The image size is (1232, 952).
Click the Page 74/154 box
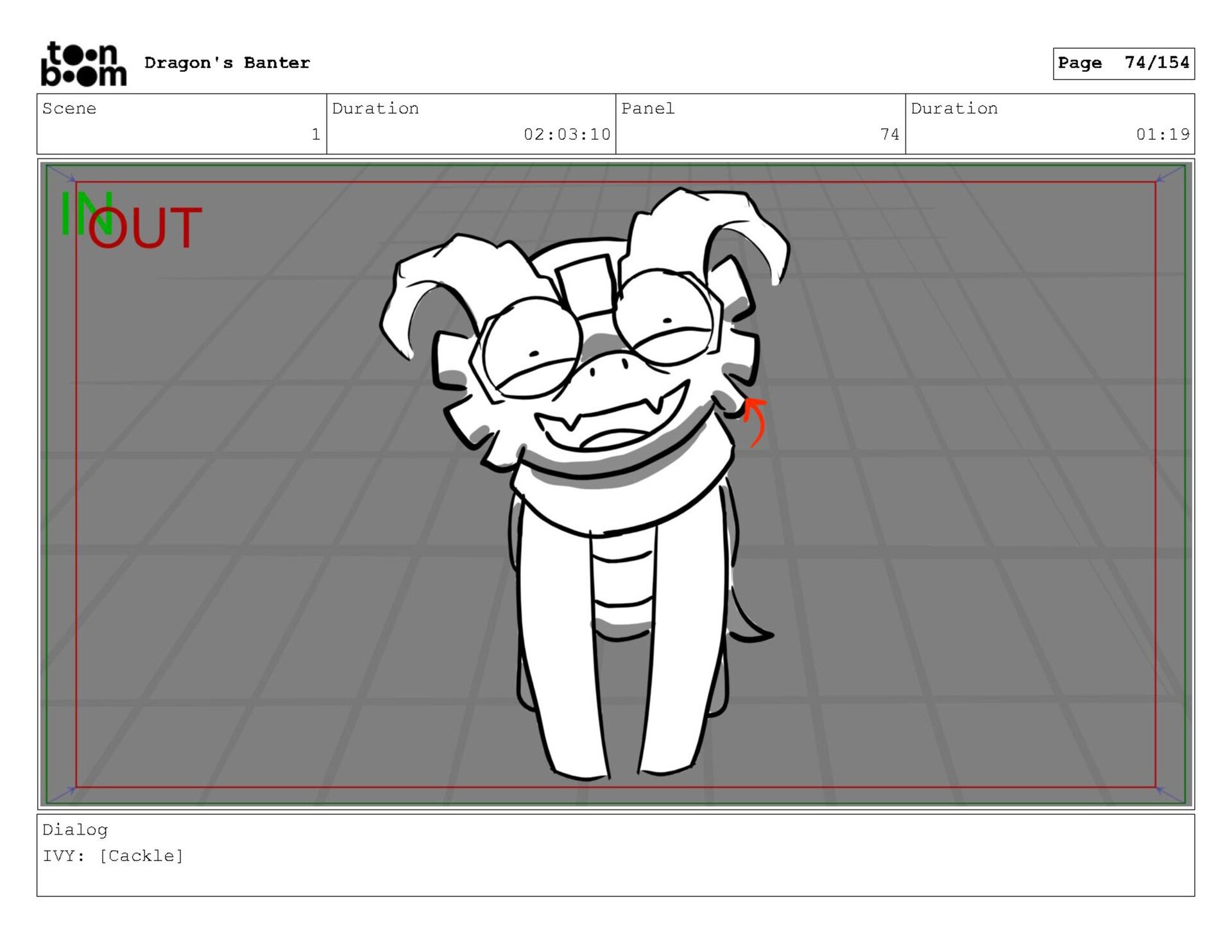pos(1123,64)
